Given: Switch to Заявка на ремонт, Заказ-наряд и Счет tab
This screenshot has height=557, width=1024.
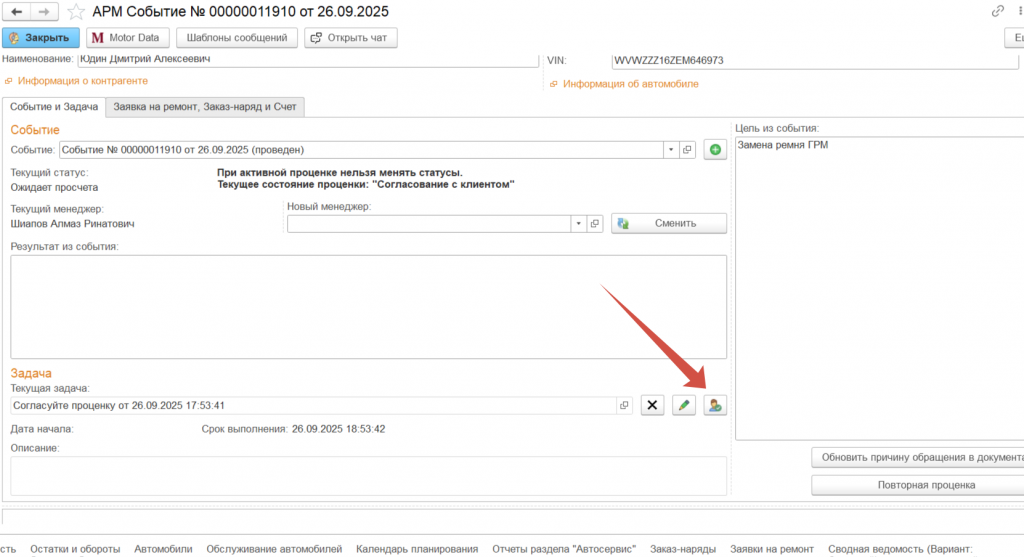Looking at the screenshot, I should (x=204, y=106).
